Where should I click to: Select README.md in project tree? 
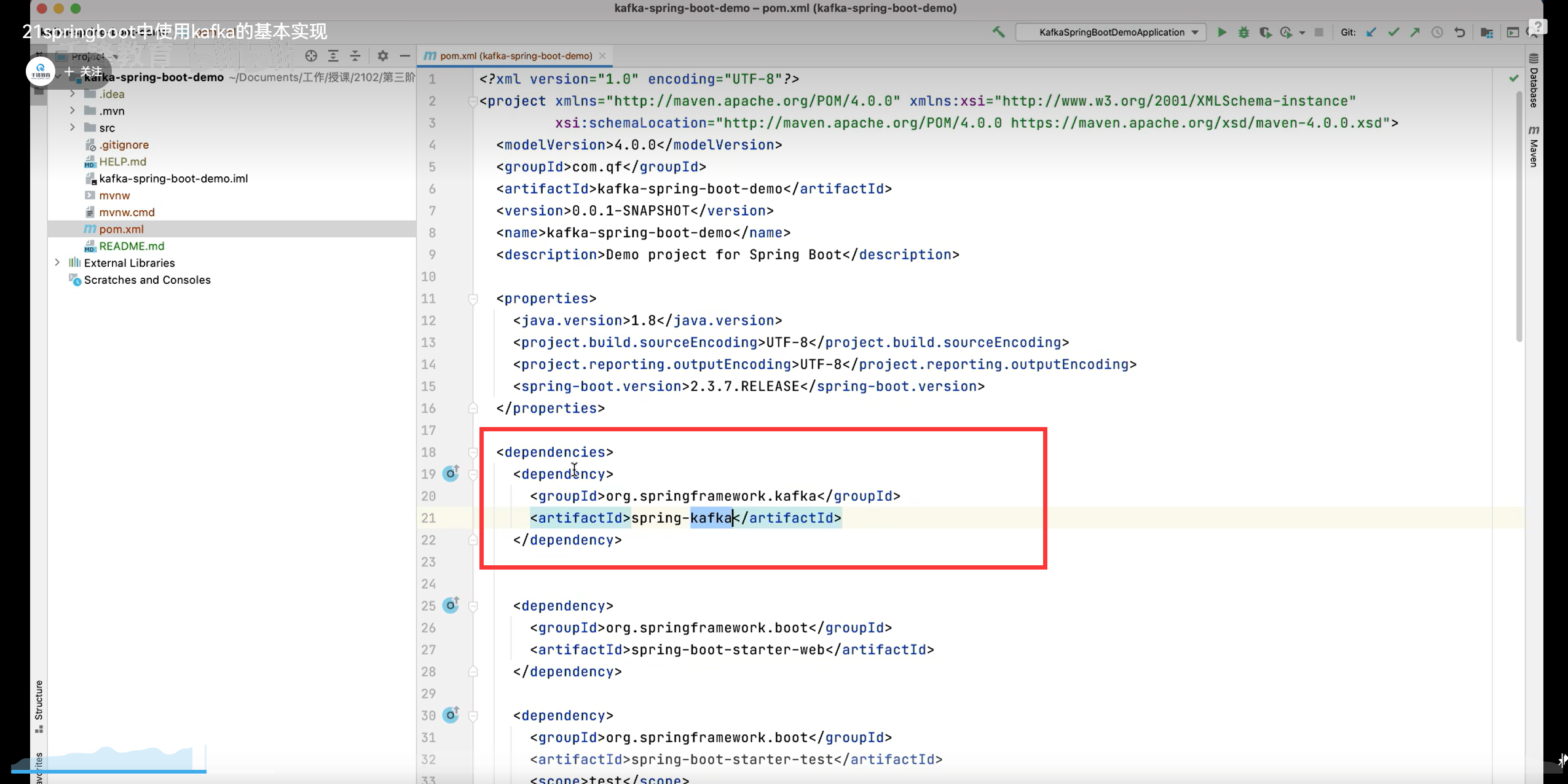[132, 246]
